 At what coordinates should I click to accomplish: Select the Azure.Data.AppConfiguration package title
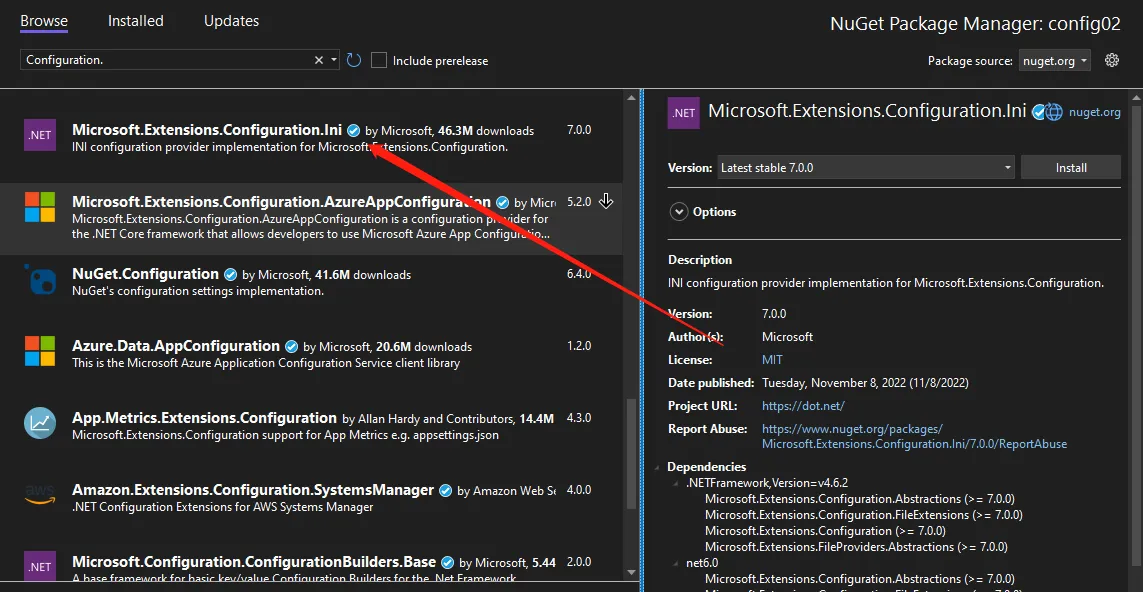point(176,346)
